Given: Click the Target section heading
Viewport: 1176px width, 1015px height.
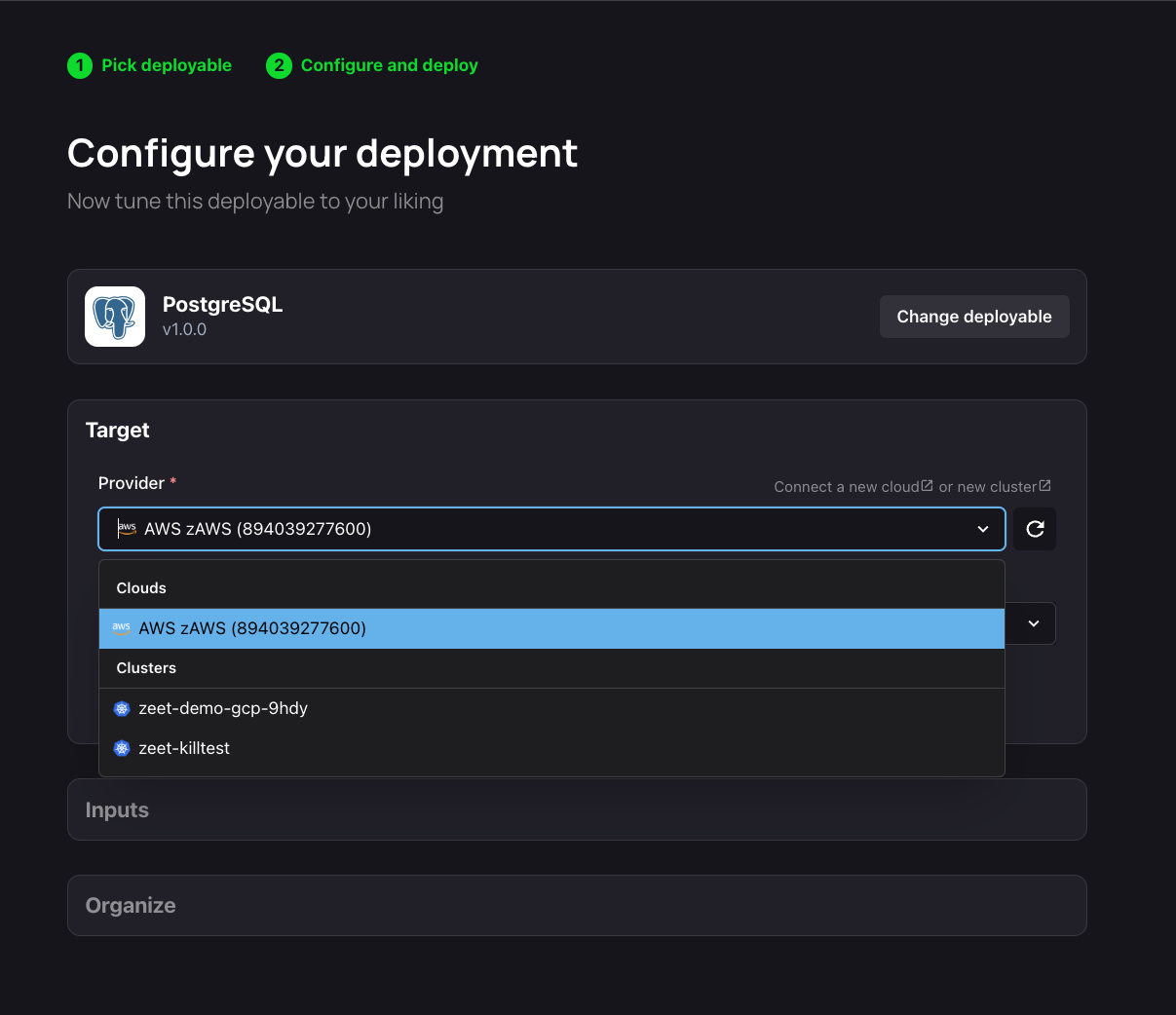Looking at the screenshot, I should (x=118, y=430).
